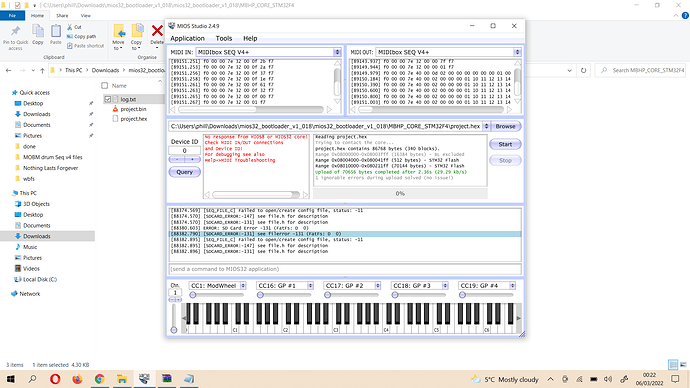
Task: Expand the CC18: GP #3 controller dropdown
Action: (445, 286)
